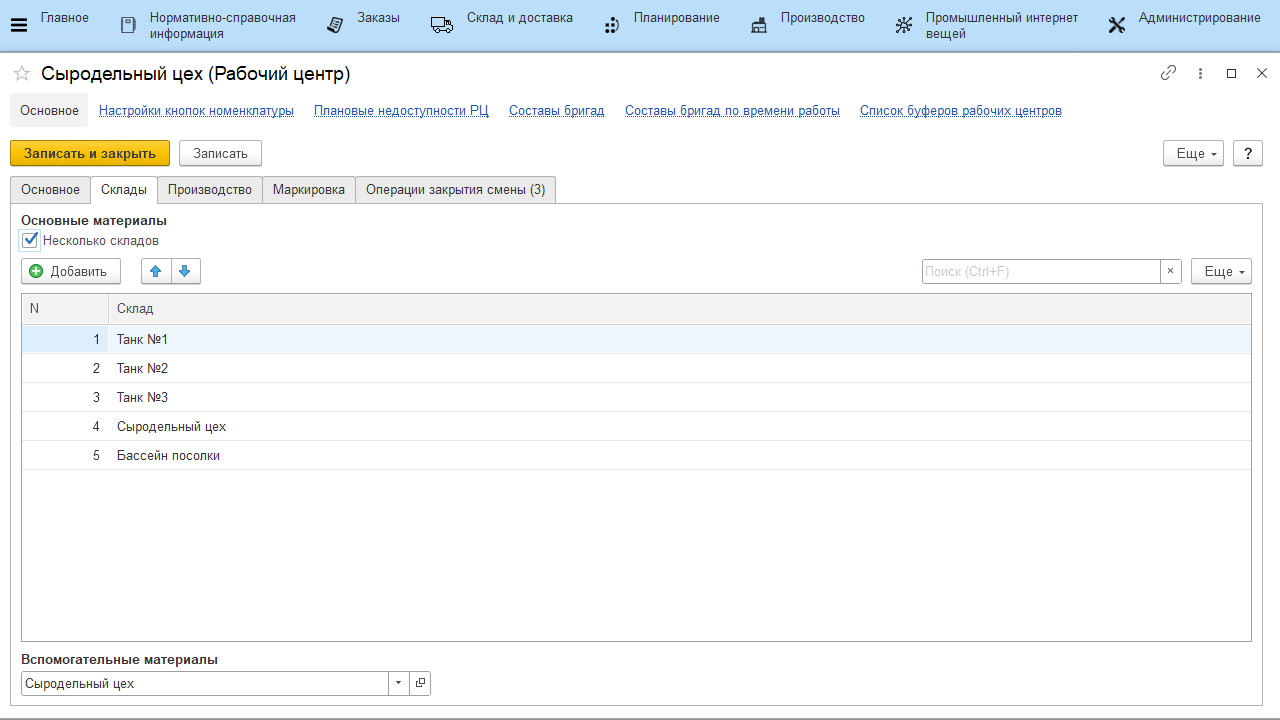1280x720 pixels.
Task: Open 'Составы бригад' link
Action: tap(556, 110)
